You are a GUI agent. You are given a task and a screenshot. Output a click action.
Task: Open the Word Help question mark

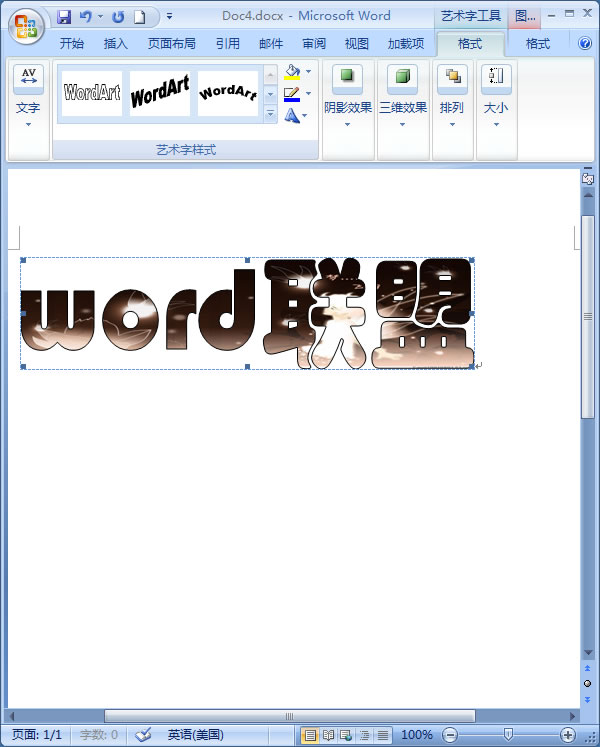click(585, 44)
